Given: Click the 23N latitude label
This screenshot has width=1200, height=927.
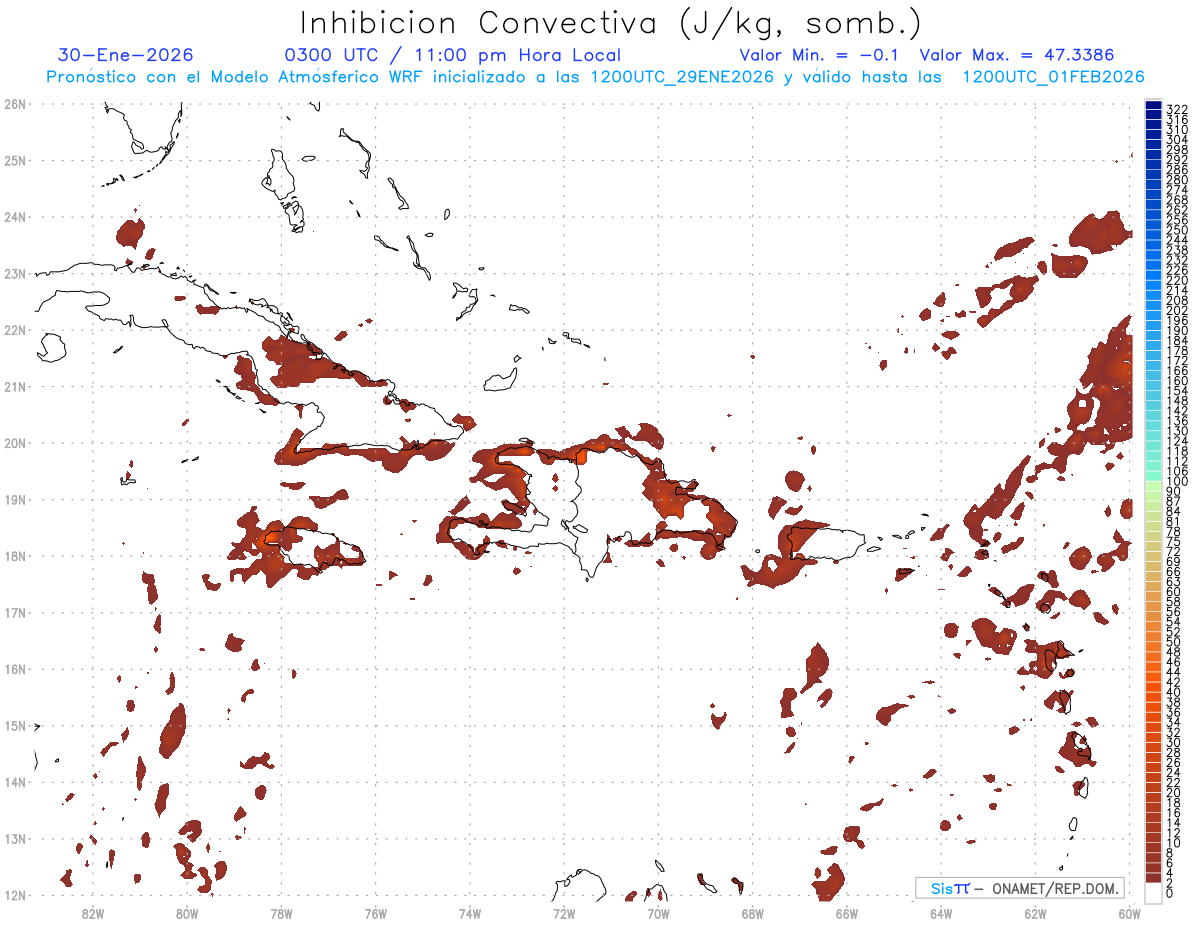Looking at the screenshot, I should [15, 273].
